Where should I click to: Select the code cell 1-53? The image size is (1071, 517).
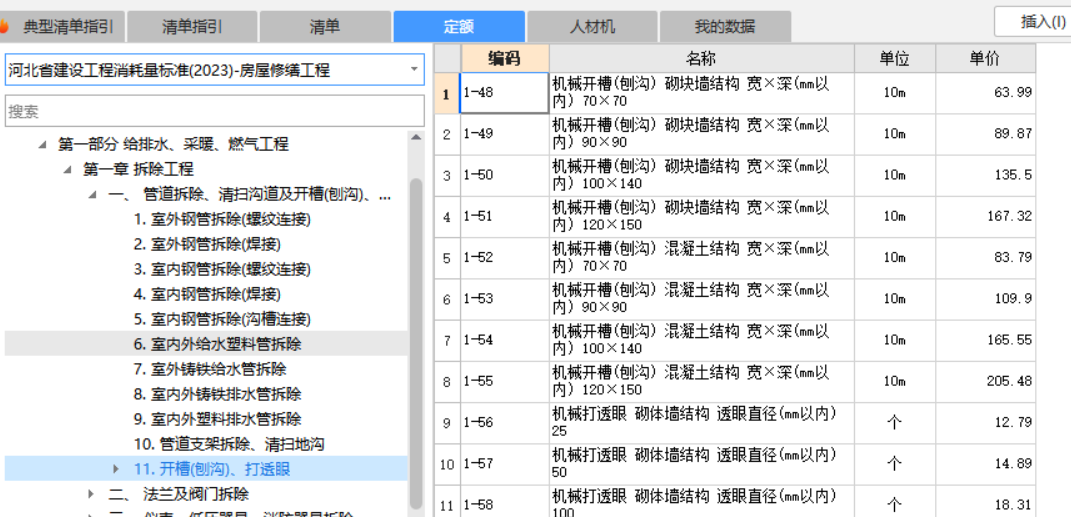[x=505, y=299]
